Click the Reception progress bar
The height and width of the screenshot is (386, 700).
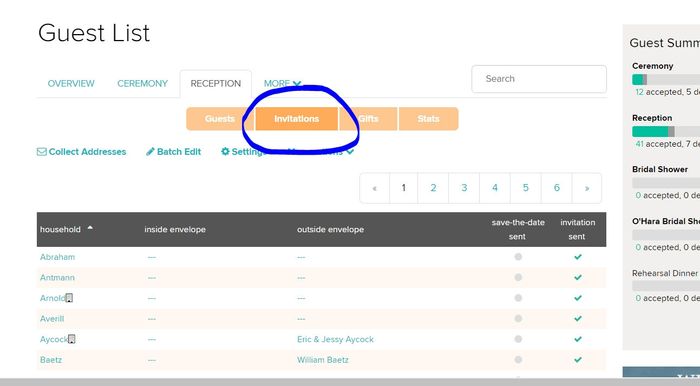click(x=666, y=131)
